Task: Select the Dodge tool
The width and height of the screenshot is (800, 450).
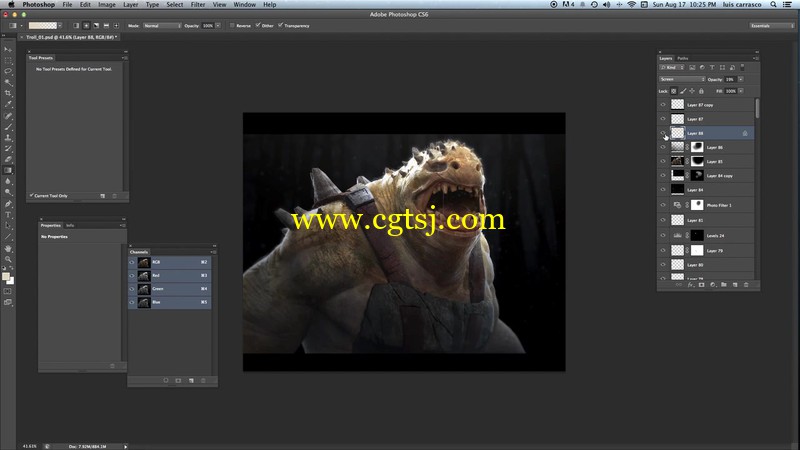Action: pyautogui.click(x=8, y=192)
